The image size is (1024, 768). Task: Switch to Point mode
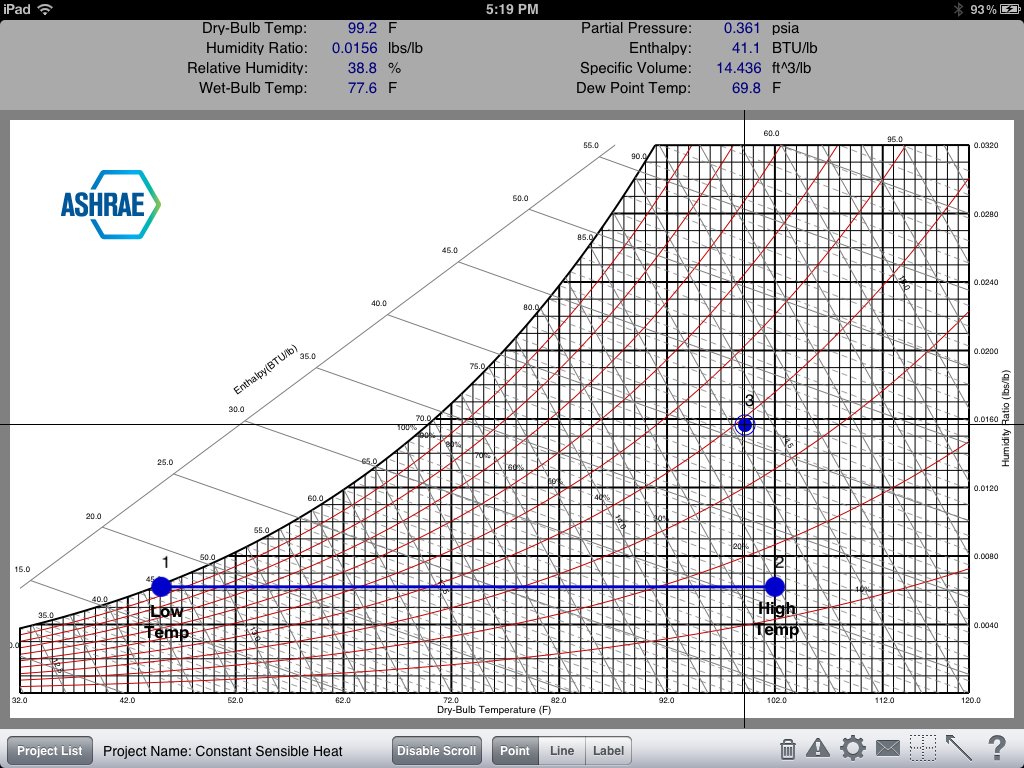tap(515, 750)
